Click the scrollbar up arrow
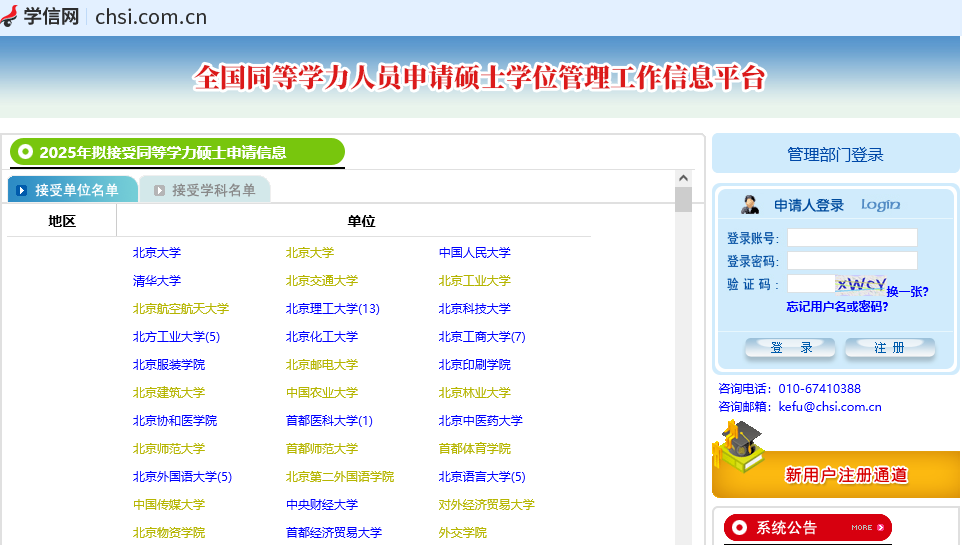This screenshot has height=545, width=962. (x=683, y=178)
